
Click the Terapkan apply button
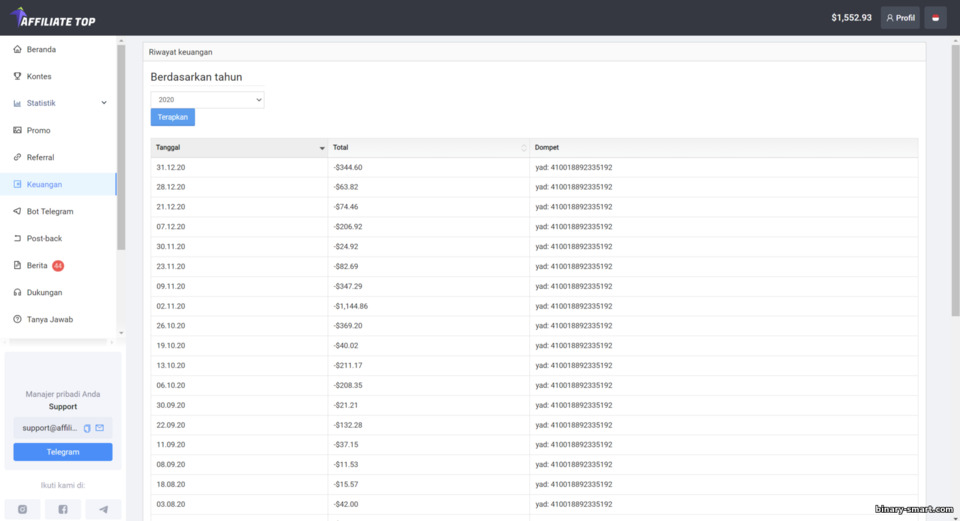click(173, 117)
